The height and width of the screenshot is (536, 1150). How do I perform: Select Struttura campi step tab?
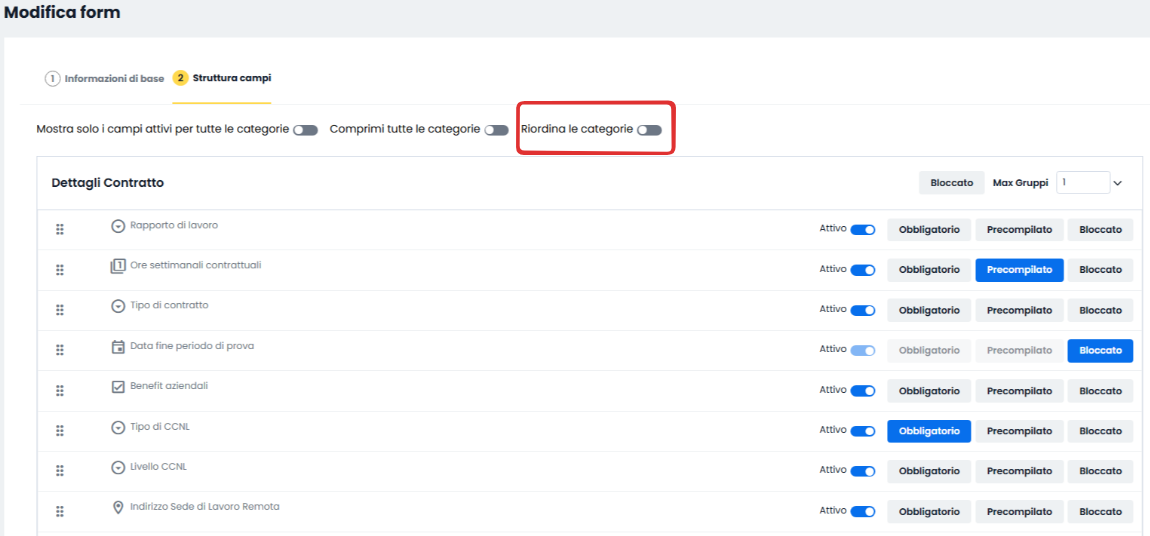point(221,78)
